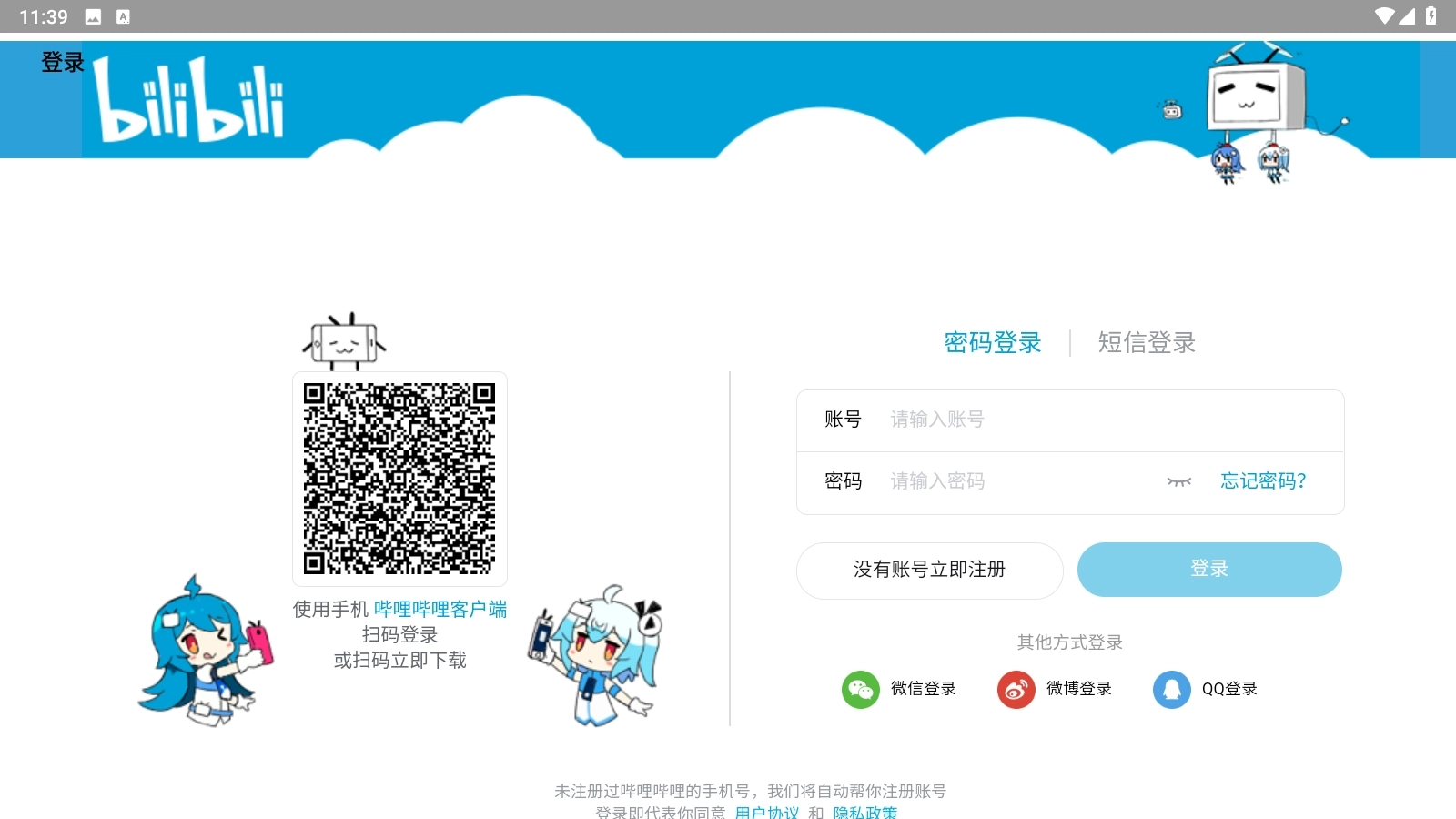Switch to the 密码登录 tab
This screenshot has height=819, width=1456.
click(x=993, y=343)
